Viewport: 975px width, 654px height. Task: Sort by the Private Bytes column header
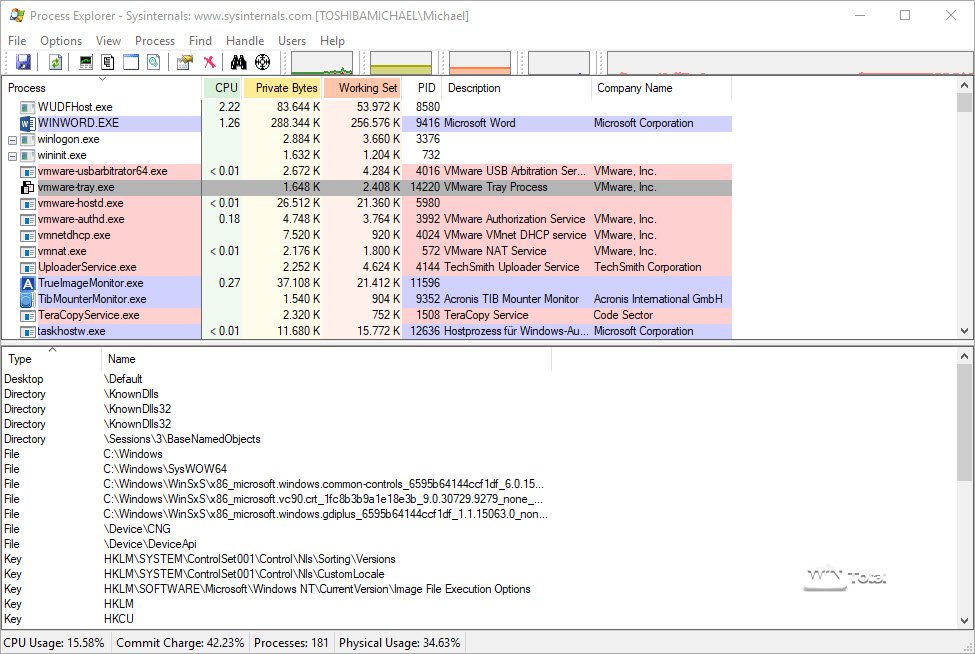tap(286, 88)
